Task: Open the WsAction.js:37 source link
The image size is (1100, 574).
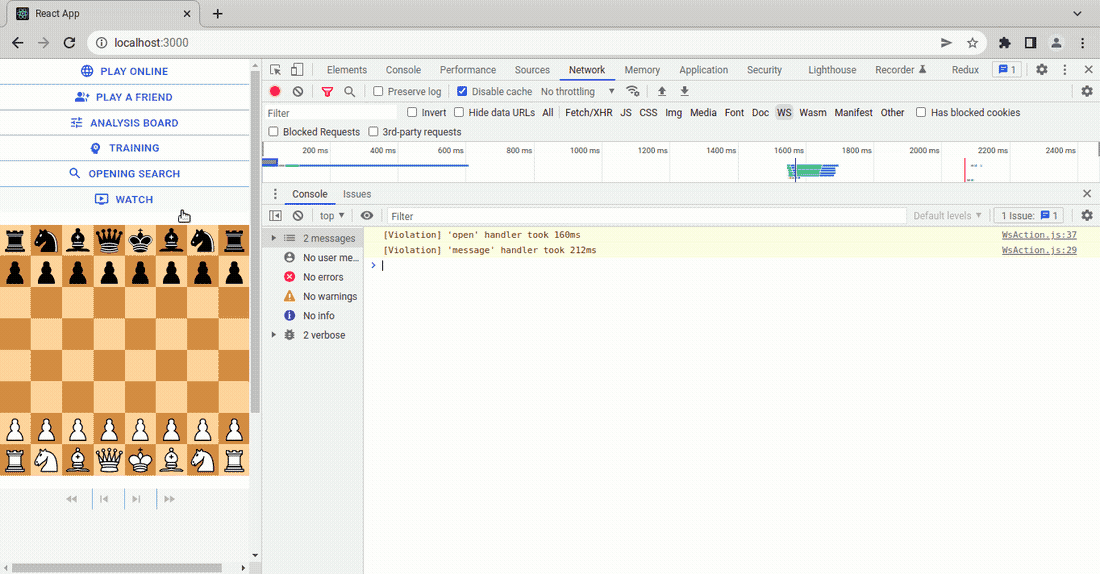Action: tap(1039, 235)
